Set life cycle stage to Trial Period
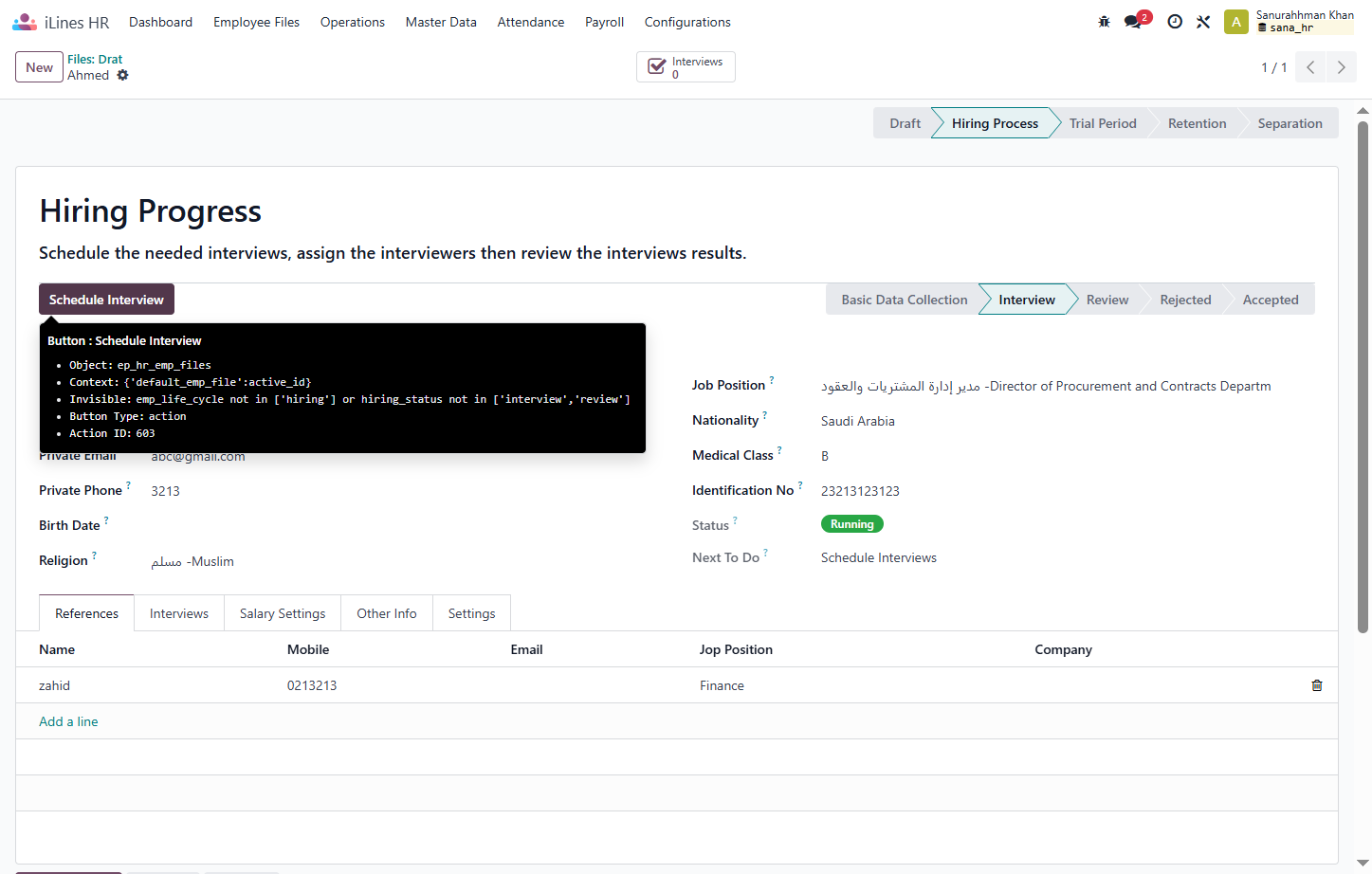This screenshot has height=874, width=1372. [1103, 123]
